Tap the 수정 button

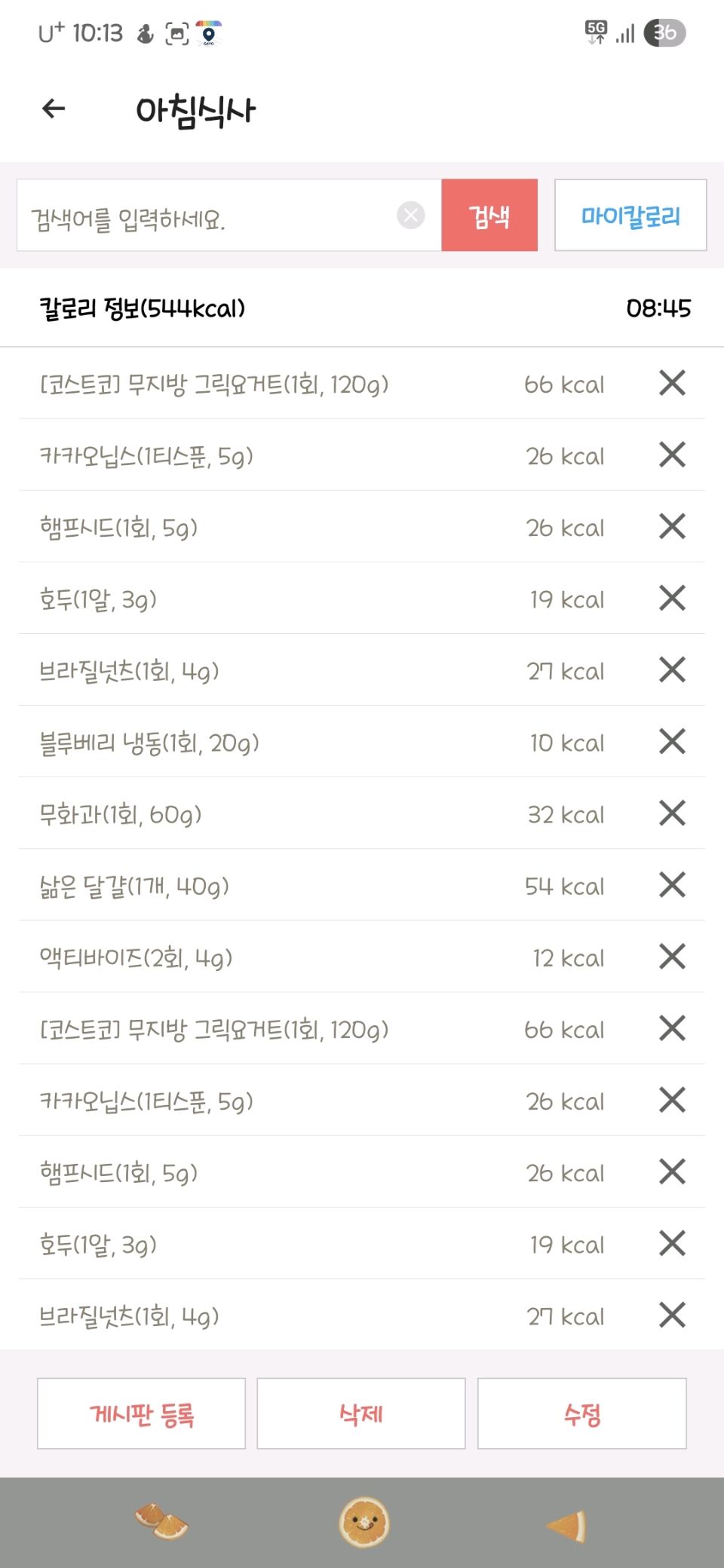coord(582,1413)
